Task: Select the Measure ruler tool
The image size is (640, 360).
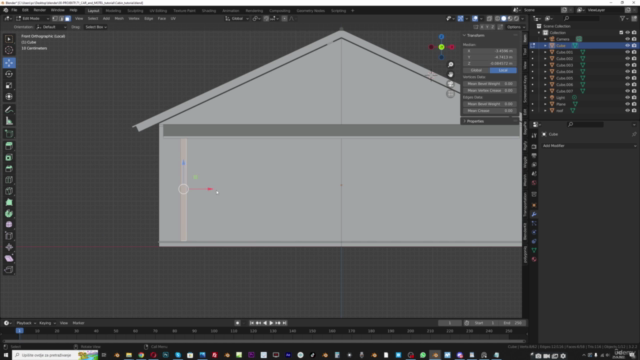Action: coord(9,121)
